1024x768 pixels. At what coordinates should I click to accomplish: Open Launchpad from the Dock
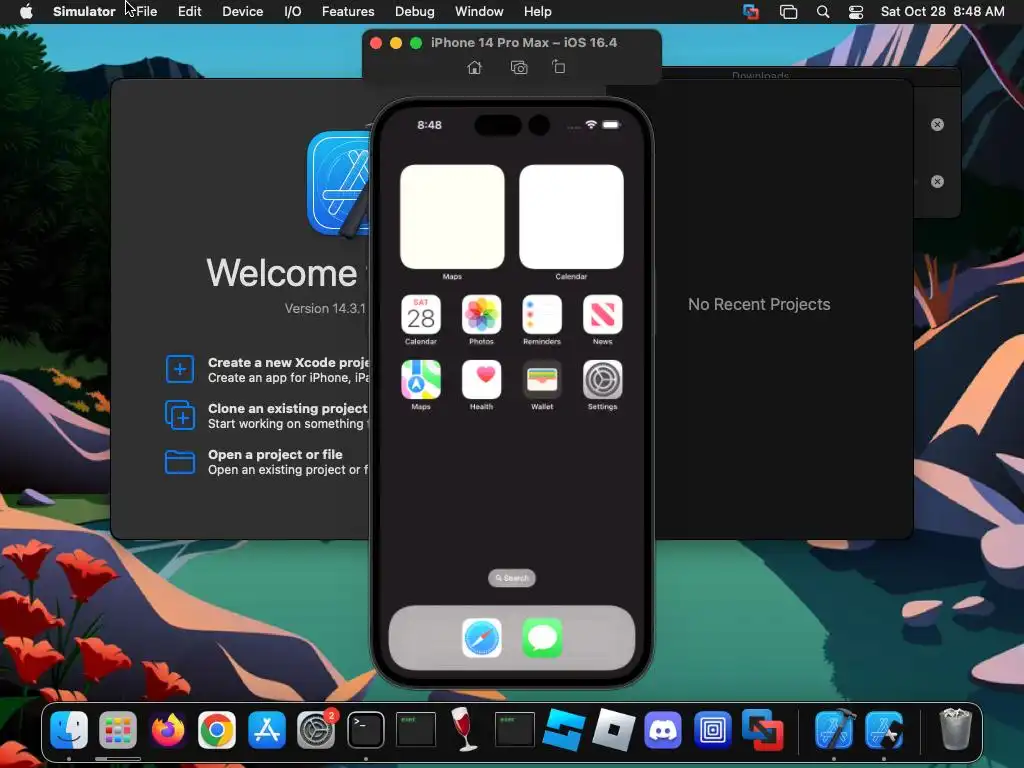click(x=118, y=729)
